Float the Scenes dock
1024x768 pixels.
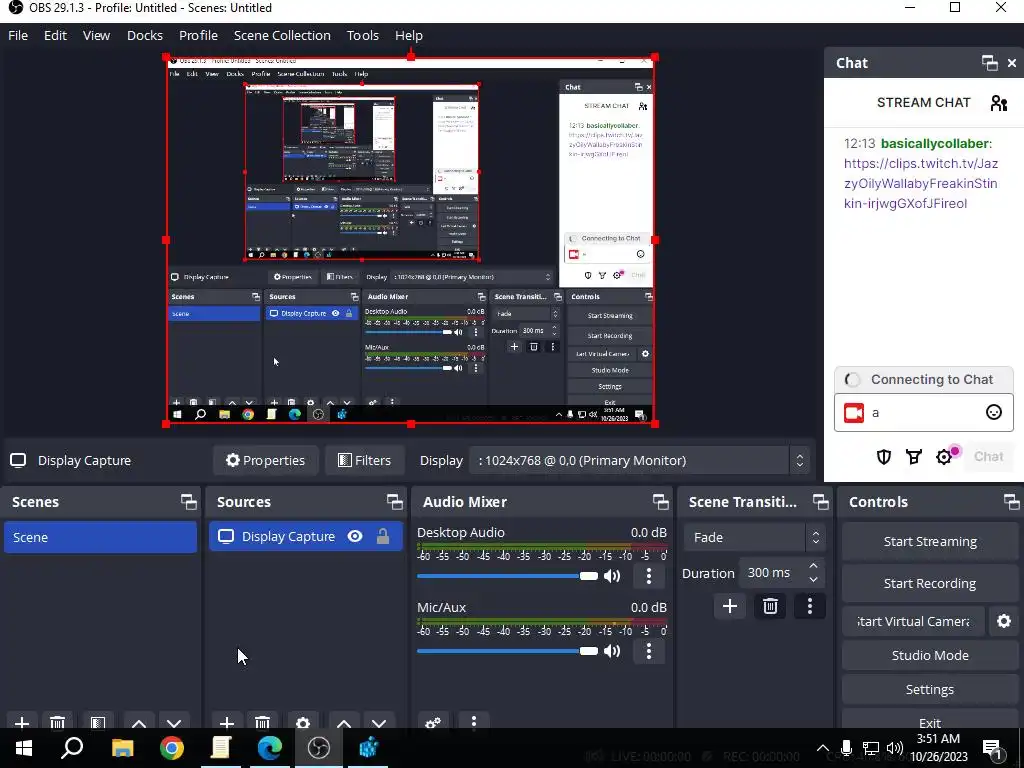pyautogui.click(x=189, y=502)
